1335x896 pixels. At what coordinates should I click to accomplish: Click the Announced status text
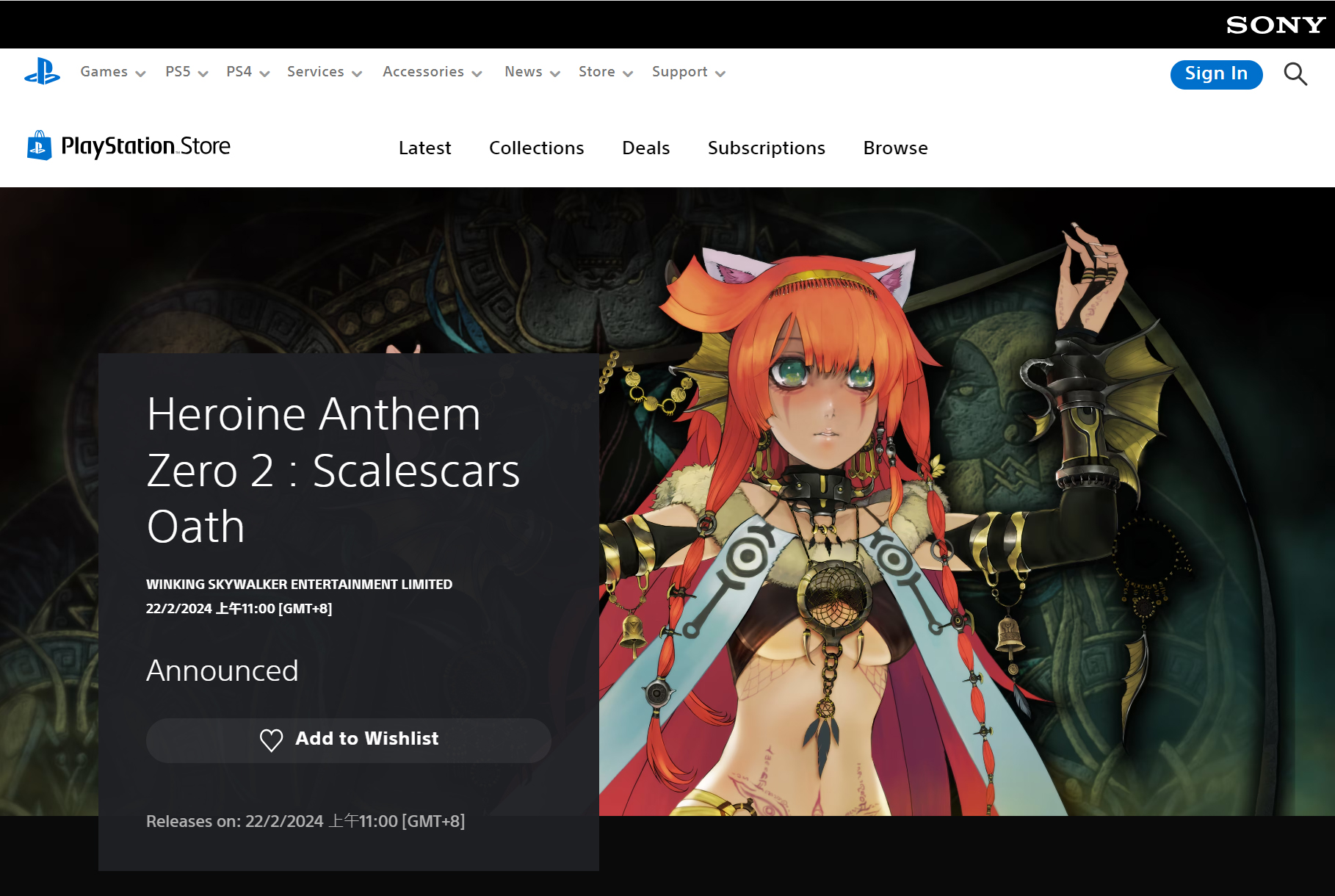[x=222, y=671]
